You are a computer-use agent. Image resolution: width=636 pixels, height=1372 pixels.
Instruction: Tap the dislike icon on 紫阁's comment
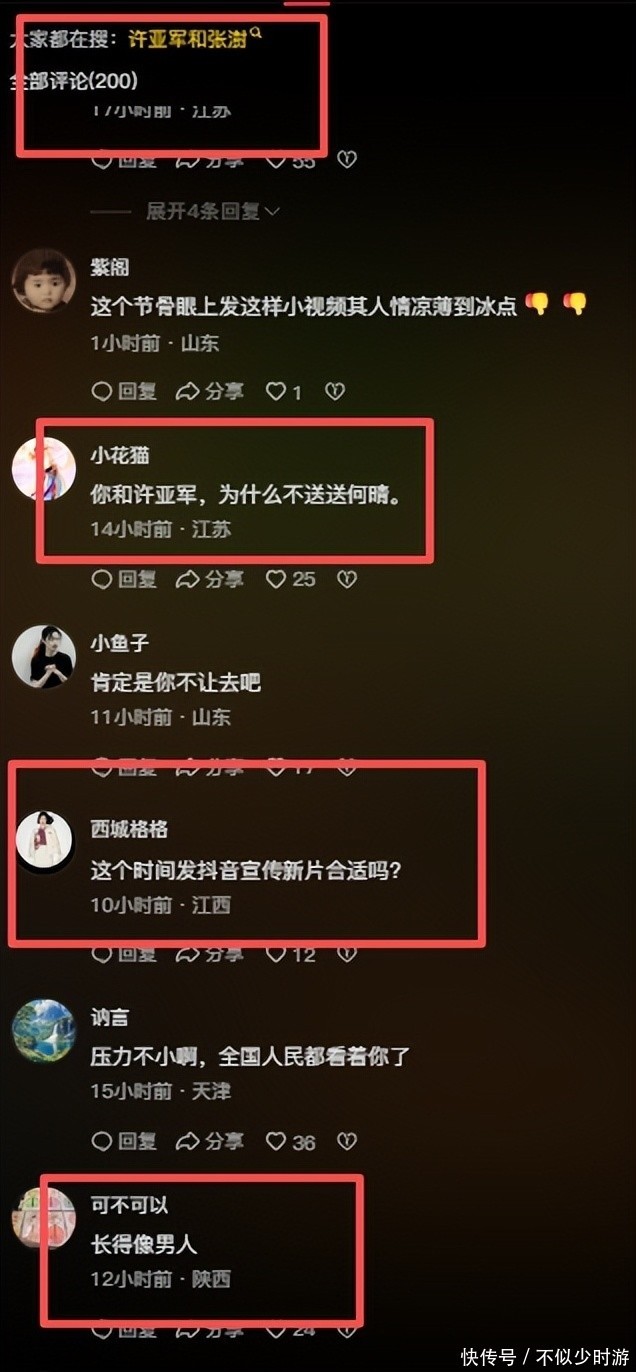[x=335, y=392]
